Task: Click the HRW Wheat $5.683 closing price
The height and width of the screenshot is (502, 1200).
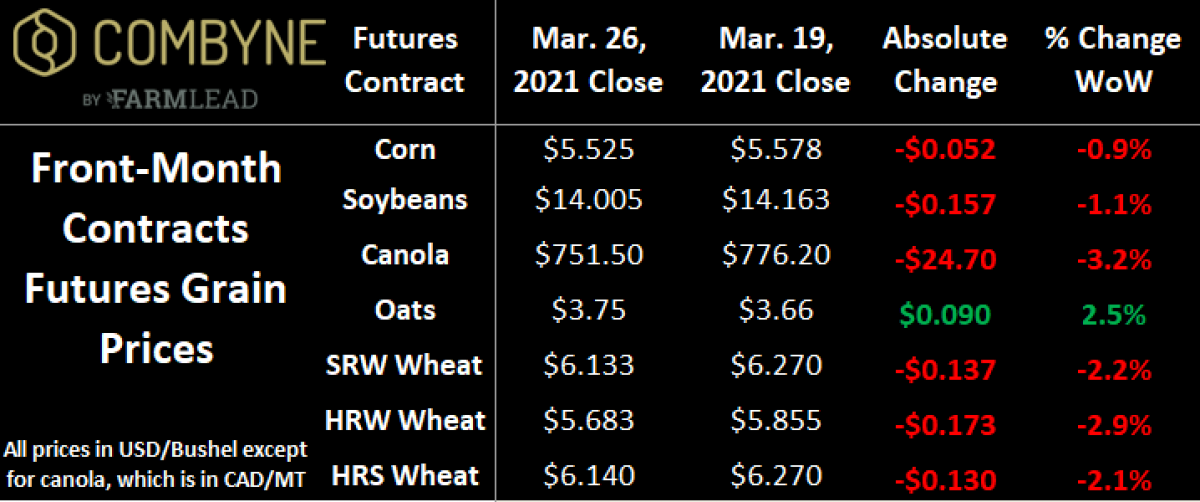Action: pos(587,420)
